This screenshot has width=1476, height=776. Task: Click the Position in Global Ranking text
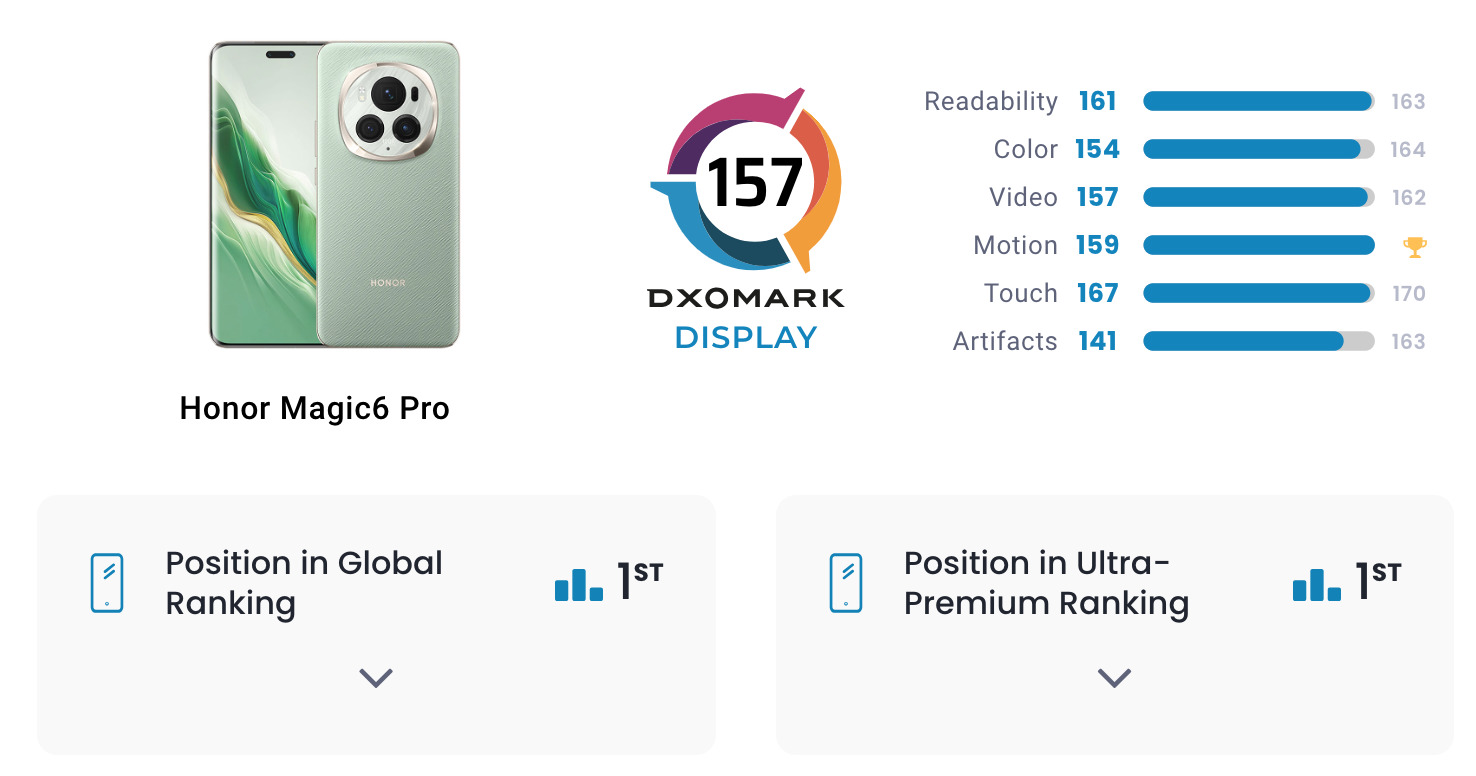tap(304, 583)
